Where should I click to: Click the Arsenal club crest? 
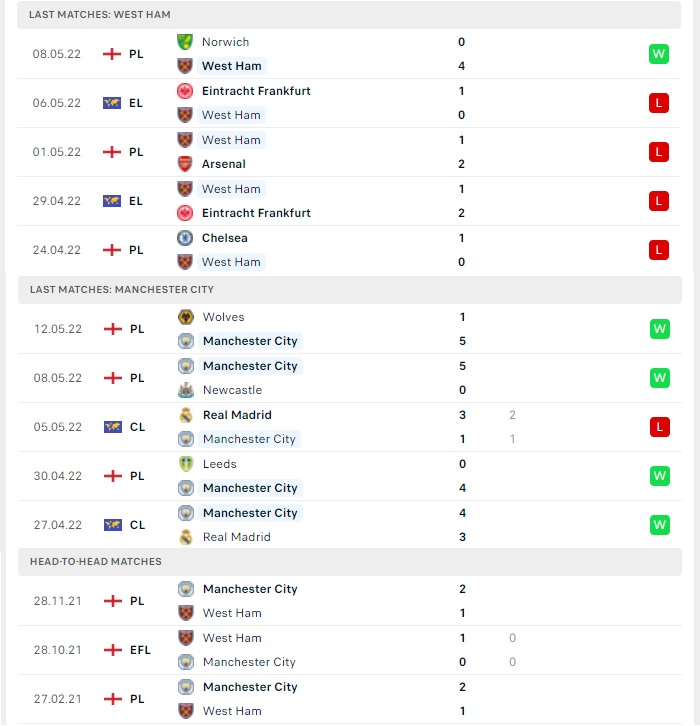pos(185,164)
